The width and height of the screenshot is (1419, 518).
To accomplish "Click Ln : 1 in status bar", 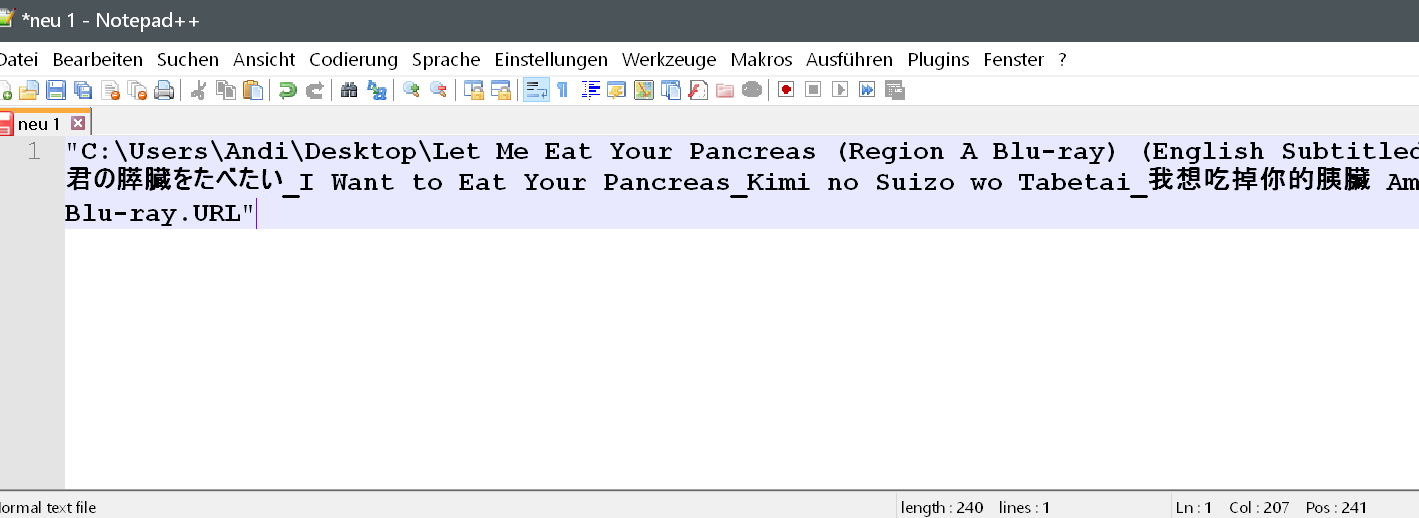I will tap(1194, 508).
